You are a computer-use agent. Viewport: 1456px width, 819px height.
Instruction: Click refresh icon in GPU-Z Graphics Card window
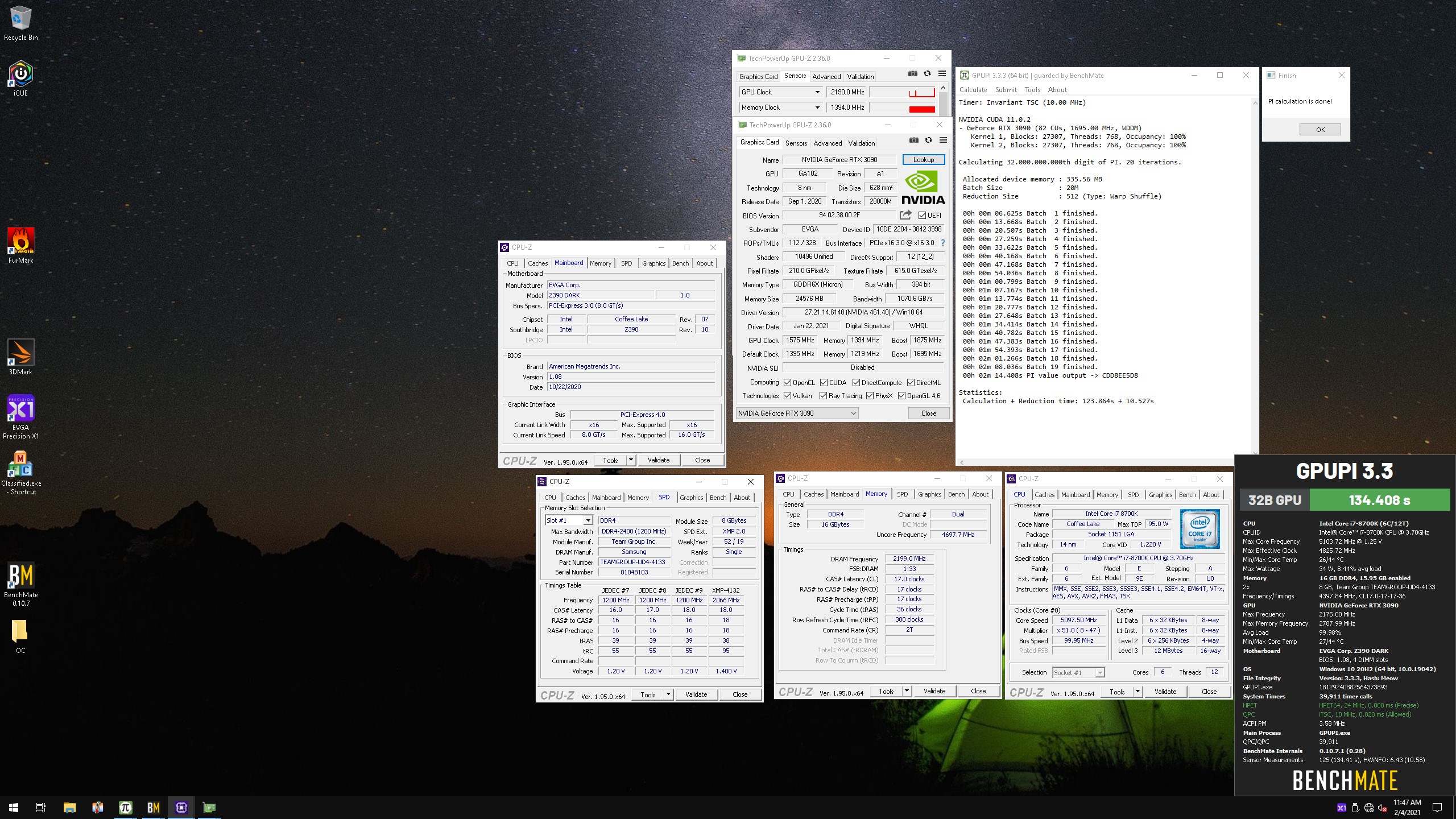click(928, 140)
